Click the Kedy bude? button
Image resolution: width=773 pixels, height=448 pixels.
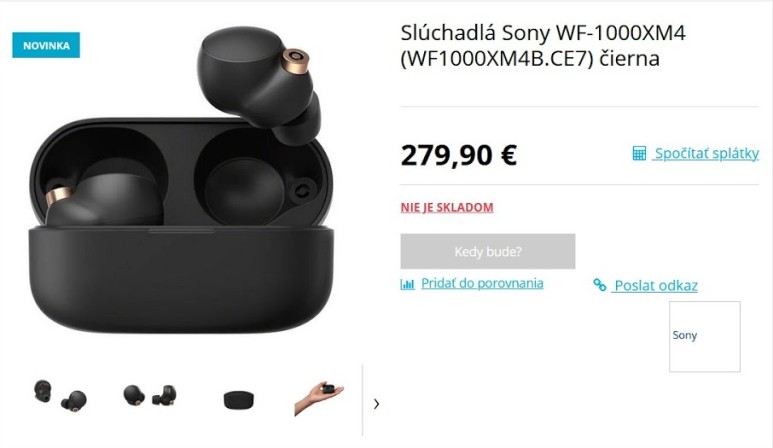488,251
